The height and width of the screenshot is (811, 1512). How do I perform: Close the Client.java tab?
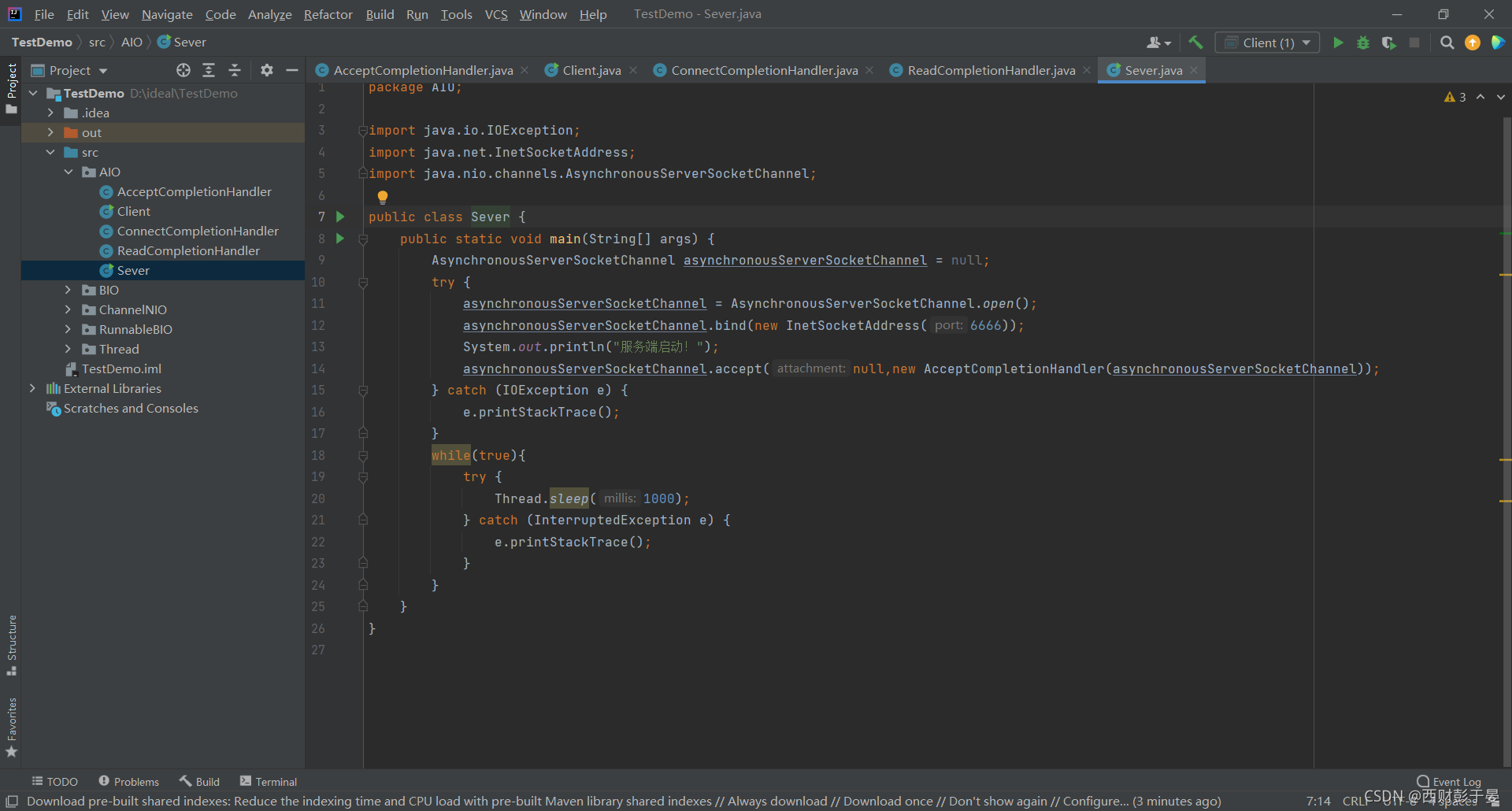click(x=633, y=70)
